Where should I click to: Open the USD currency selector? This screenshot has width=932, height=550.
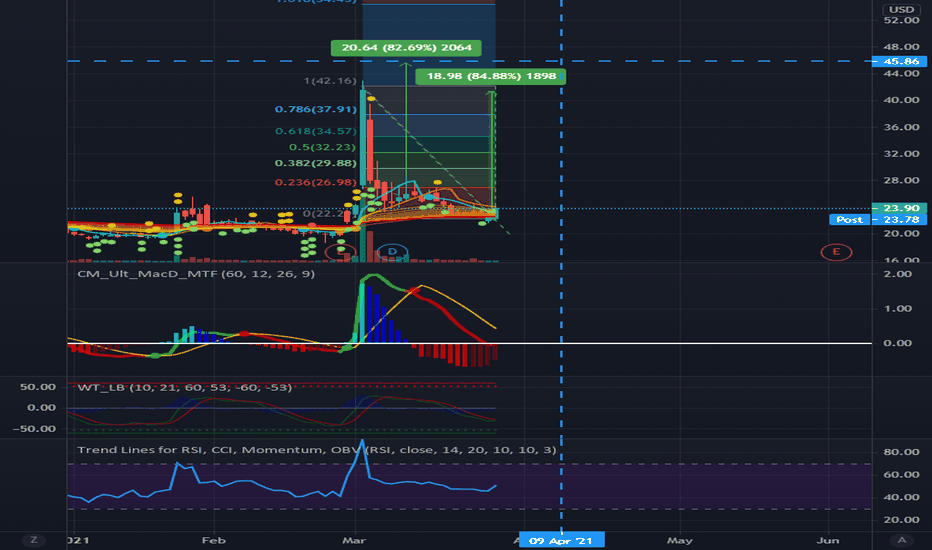902,9
